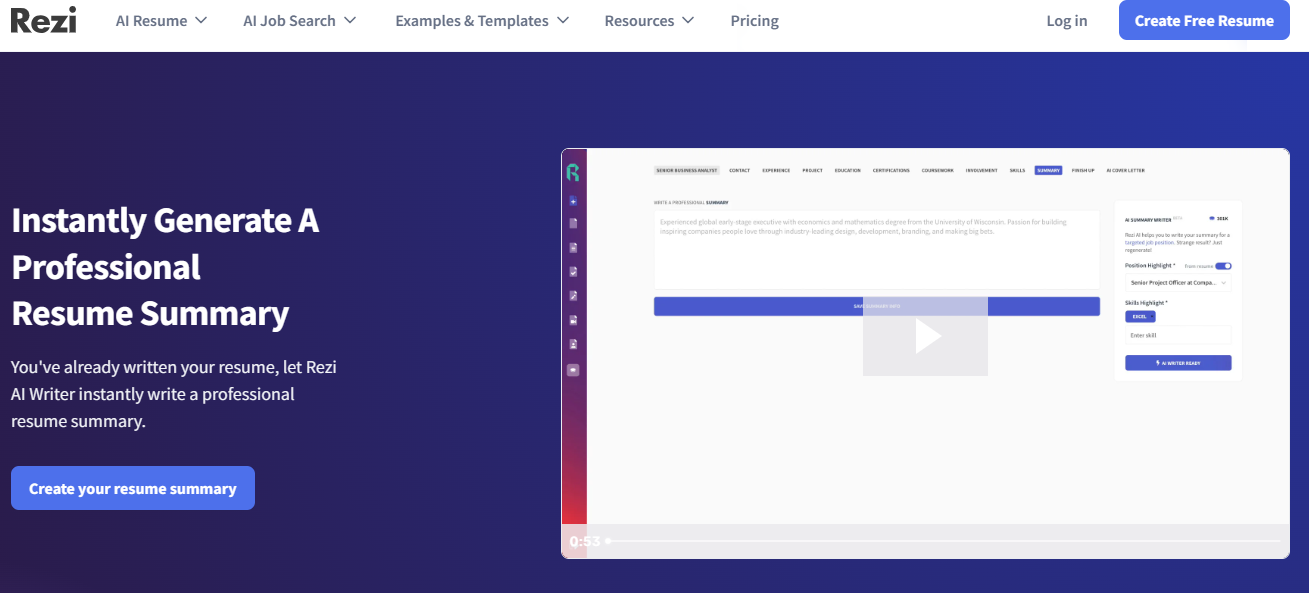Viewport: 1309px width, 593px height.
Task: Click the blank page icon in video sidebar
Action: click(x=573, y=223)
